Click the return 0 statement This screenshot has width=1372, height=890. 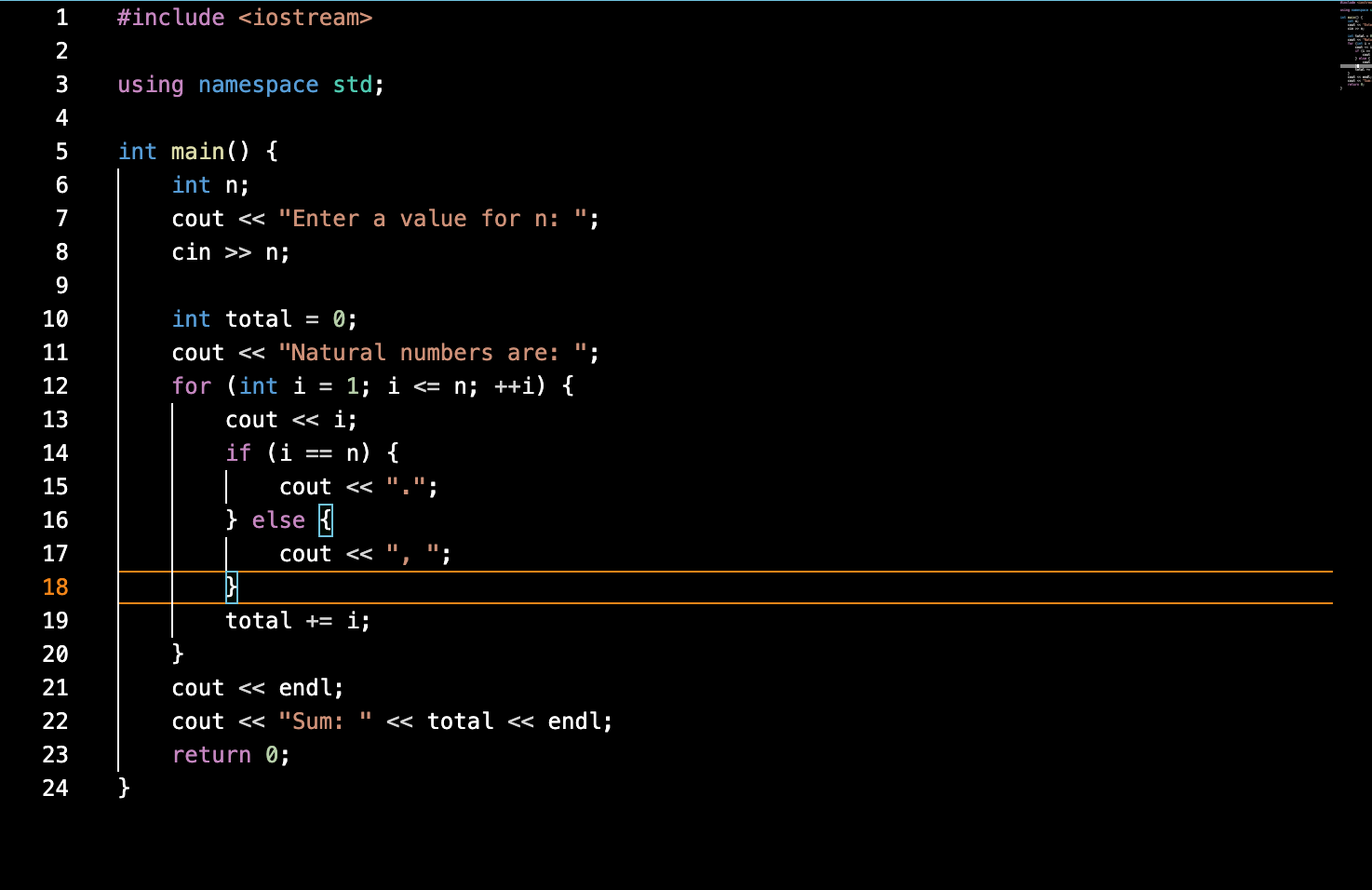230,754
